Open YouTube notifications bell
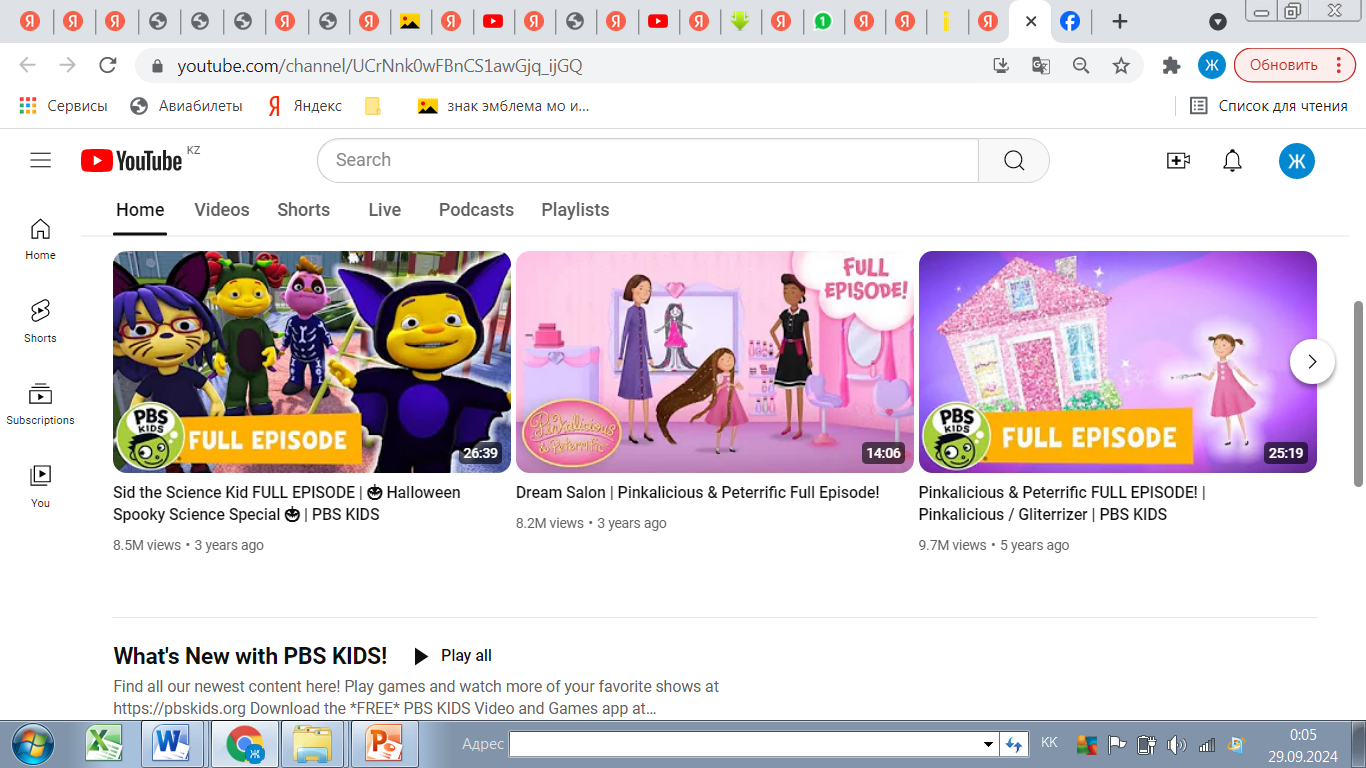Image resolution: width=1366 pixels, height=768 pixels. point(1233,160)
